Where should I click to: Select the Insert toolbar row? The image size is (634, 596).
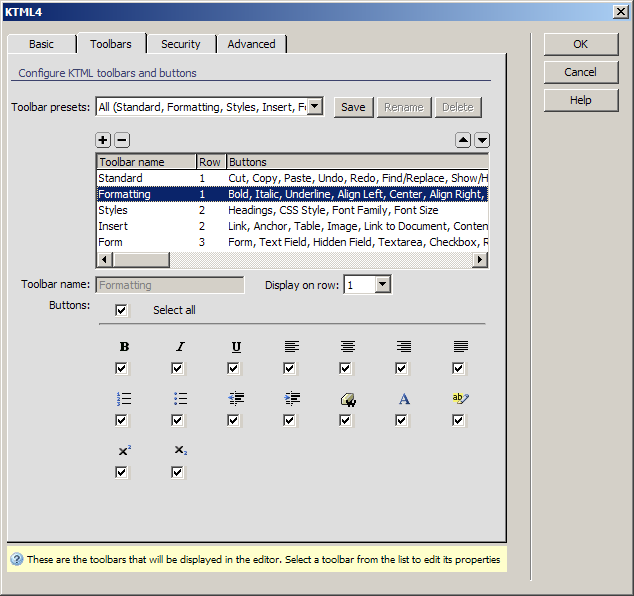[x=293, y=226]
